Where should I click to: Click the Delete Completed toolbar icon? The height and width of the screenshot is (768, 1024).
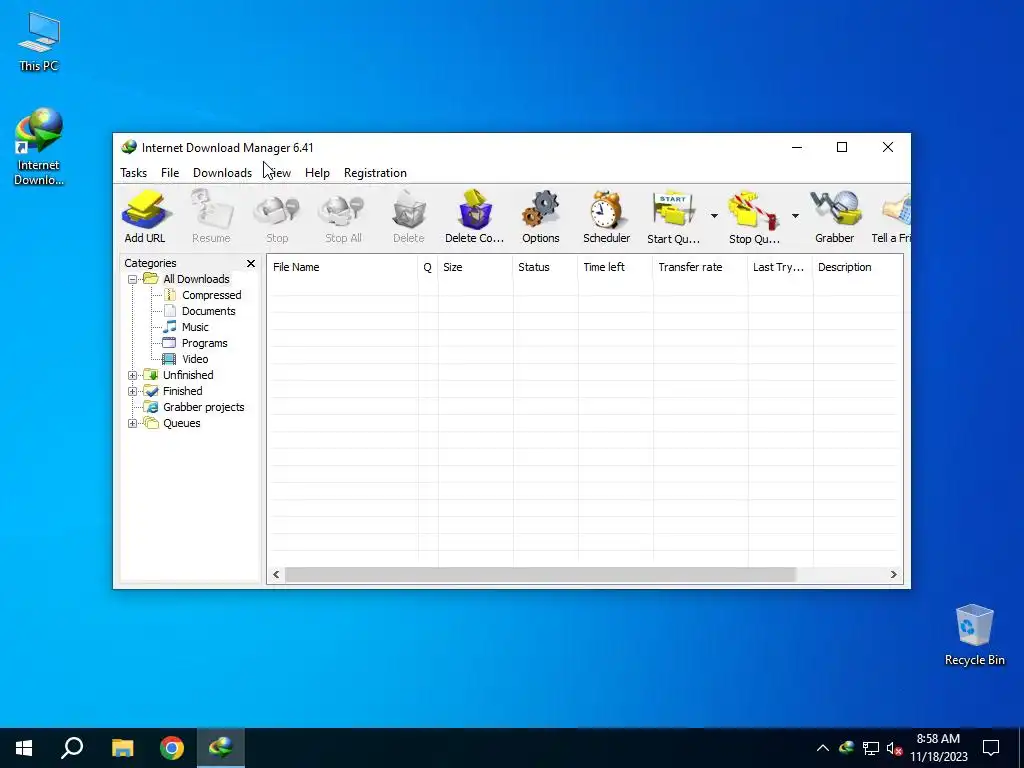pos(475,210)
